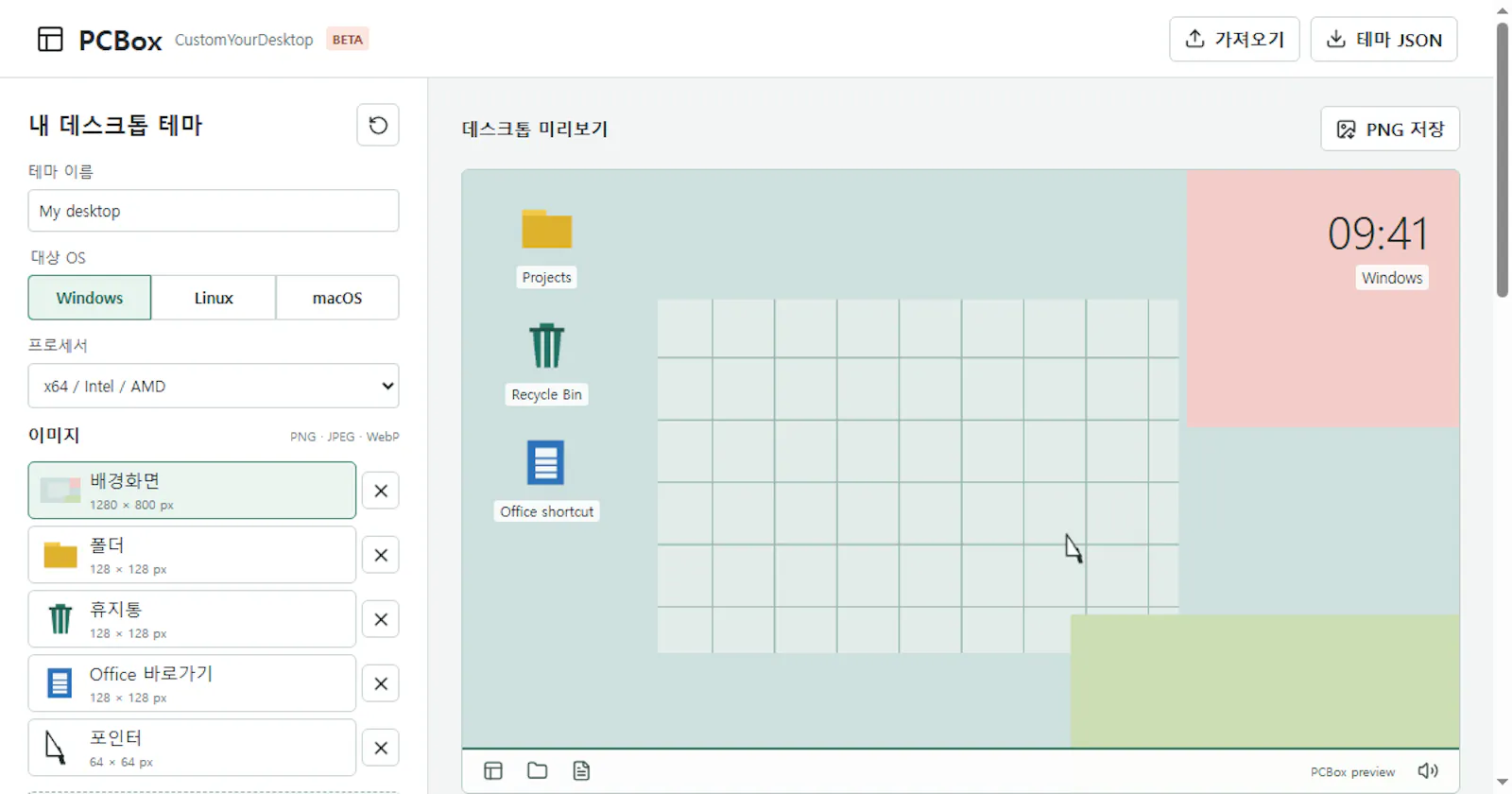The height and width of the screenshot is (794, 1512).
Task: Click the Projects label in preview
Action: coord(547,278)
